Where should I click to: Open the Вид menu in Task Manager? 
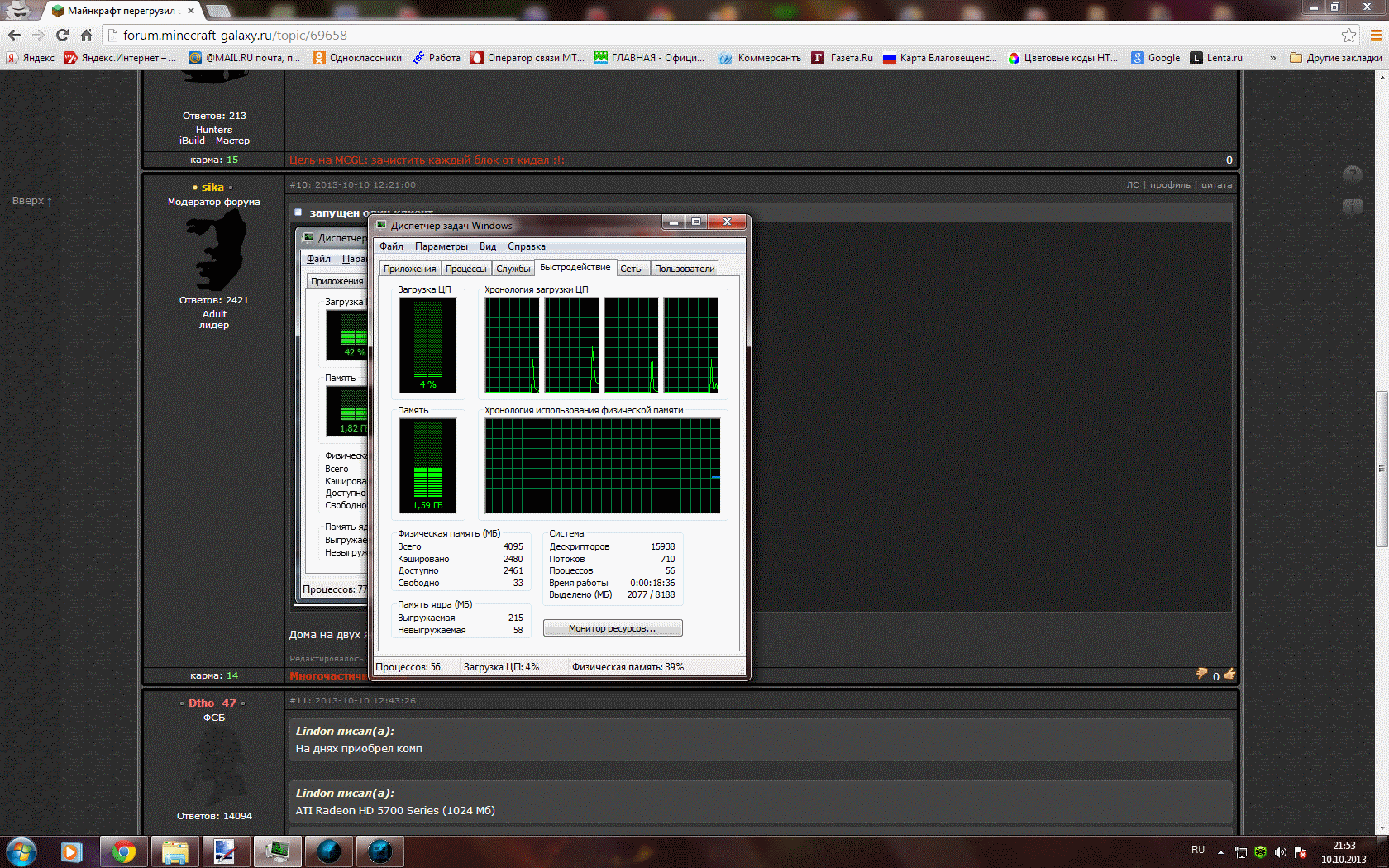(488, 246)
